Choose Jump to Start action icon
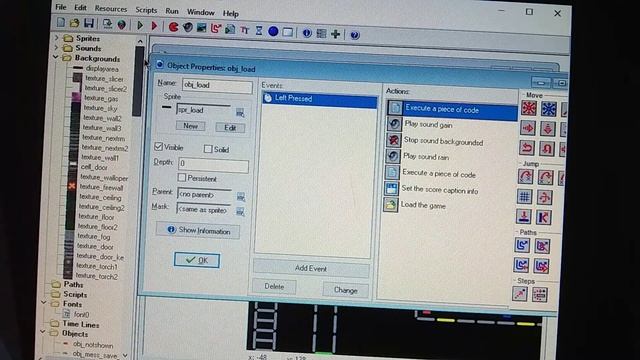Image resolution: width=640 pixels, height=360 pixels. tap(545, 177)
